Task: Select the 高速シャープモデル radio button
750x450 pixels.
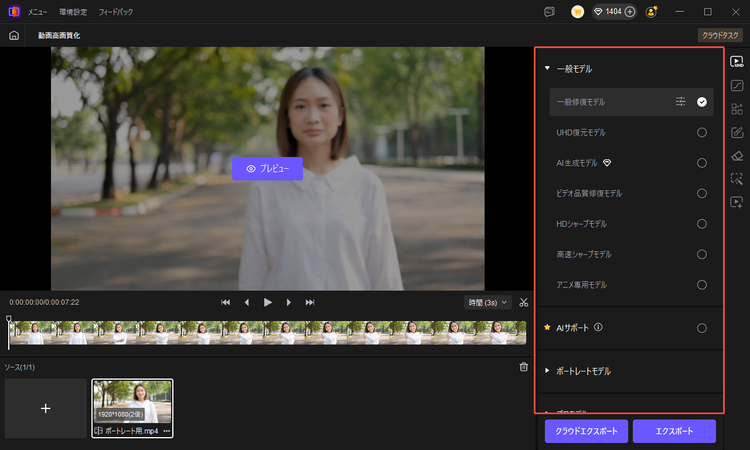Action: tap(702, 254)
